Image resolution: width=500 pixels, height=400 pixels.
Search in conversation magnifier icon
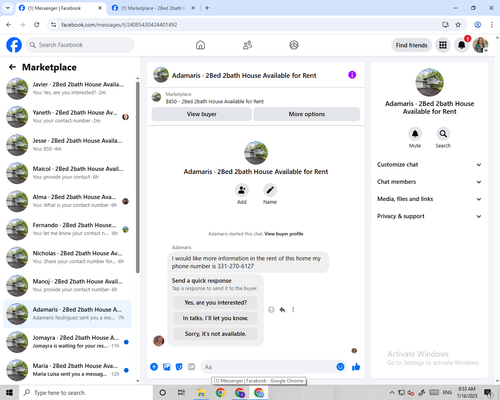point(443,134)
